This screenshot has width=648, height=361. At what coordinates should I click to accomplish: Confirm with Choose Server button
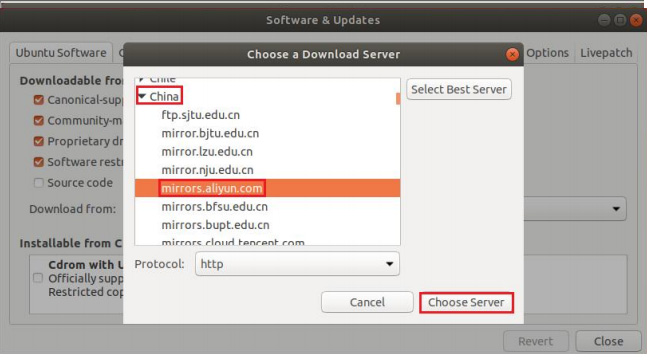point(466,302)
